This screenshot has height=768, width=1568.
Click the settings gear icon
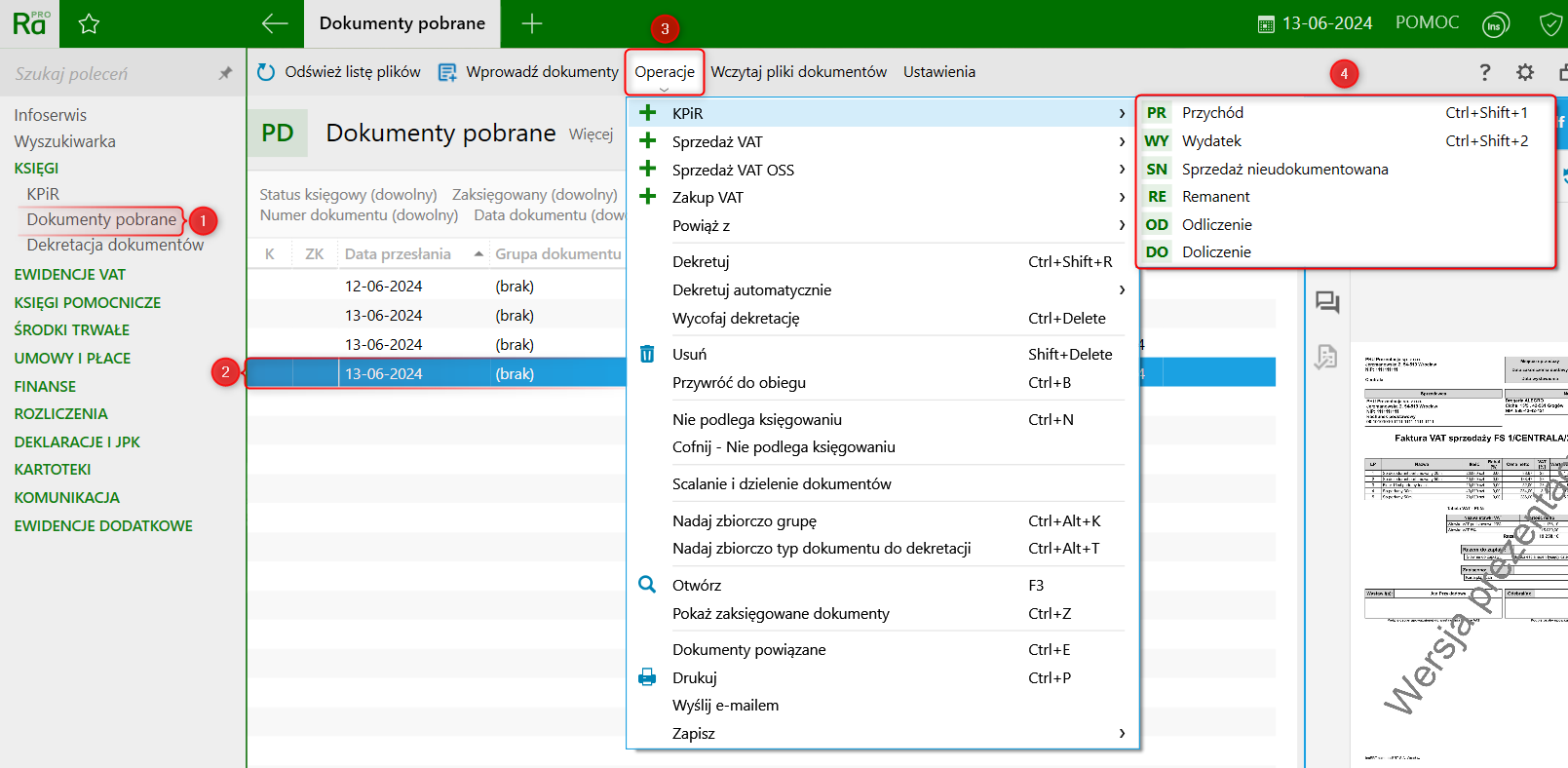1525,72
